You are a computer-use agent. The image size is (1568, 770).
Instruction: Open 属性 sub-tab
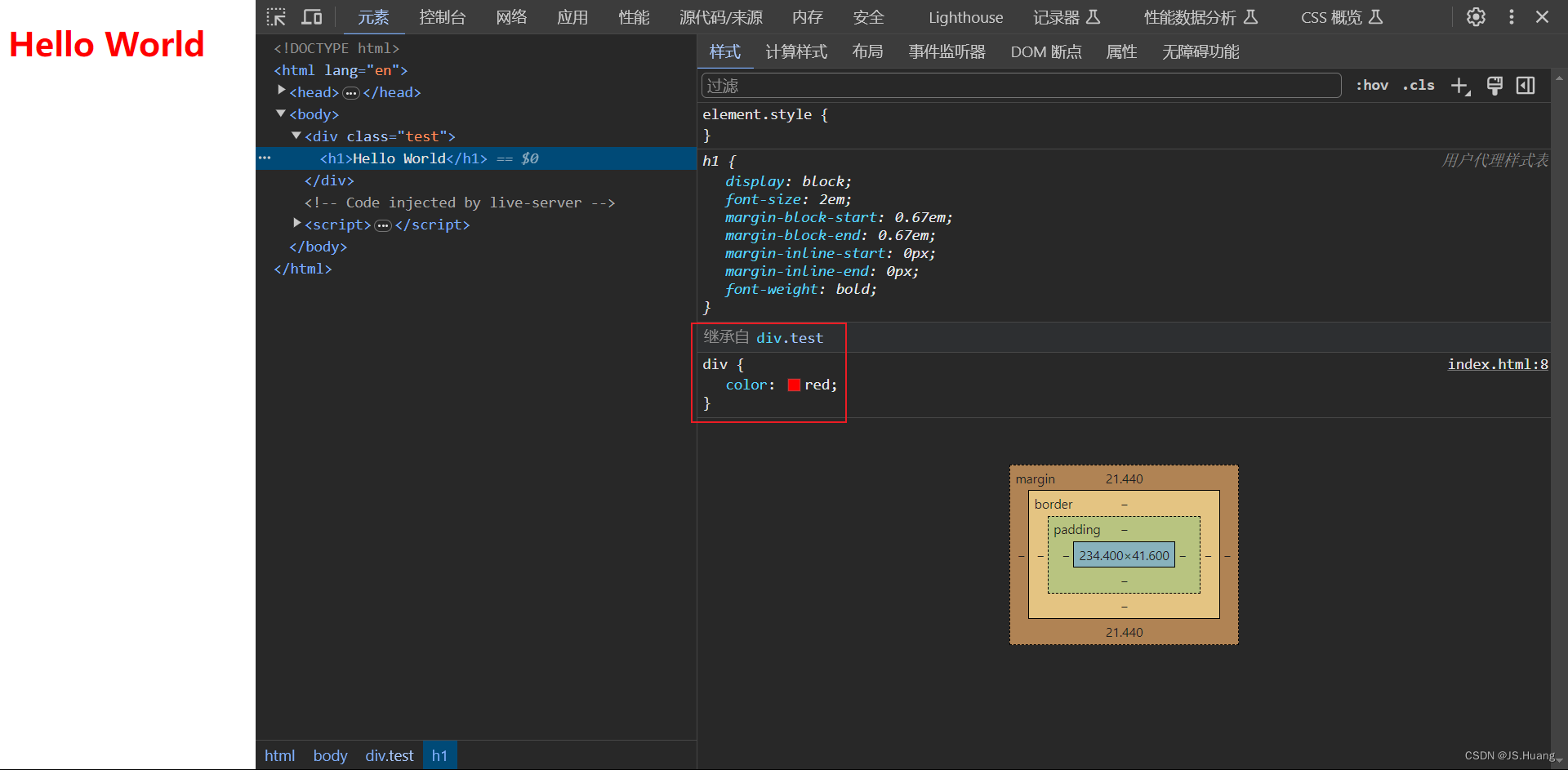tap(1121, 51)
